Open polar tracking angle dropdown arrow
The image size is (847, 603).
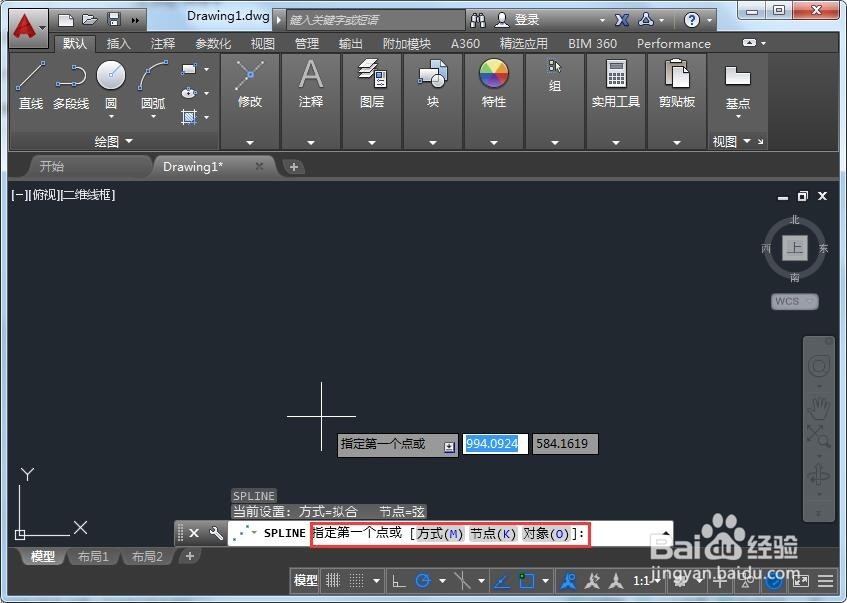pos(442,581)
